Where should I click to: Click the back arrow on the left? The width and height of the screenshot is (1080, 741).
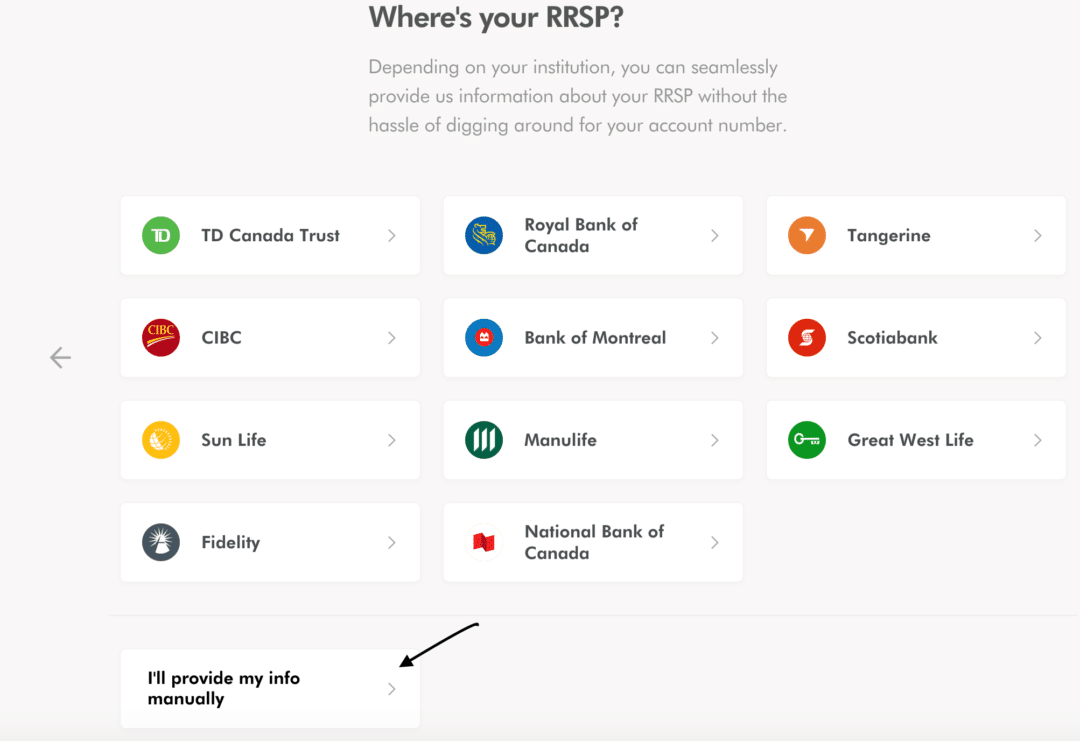click(x=60, y=357)
